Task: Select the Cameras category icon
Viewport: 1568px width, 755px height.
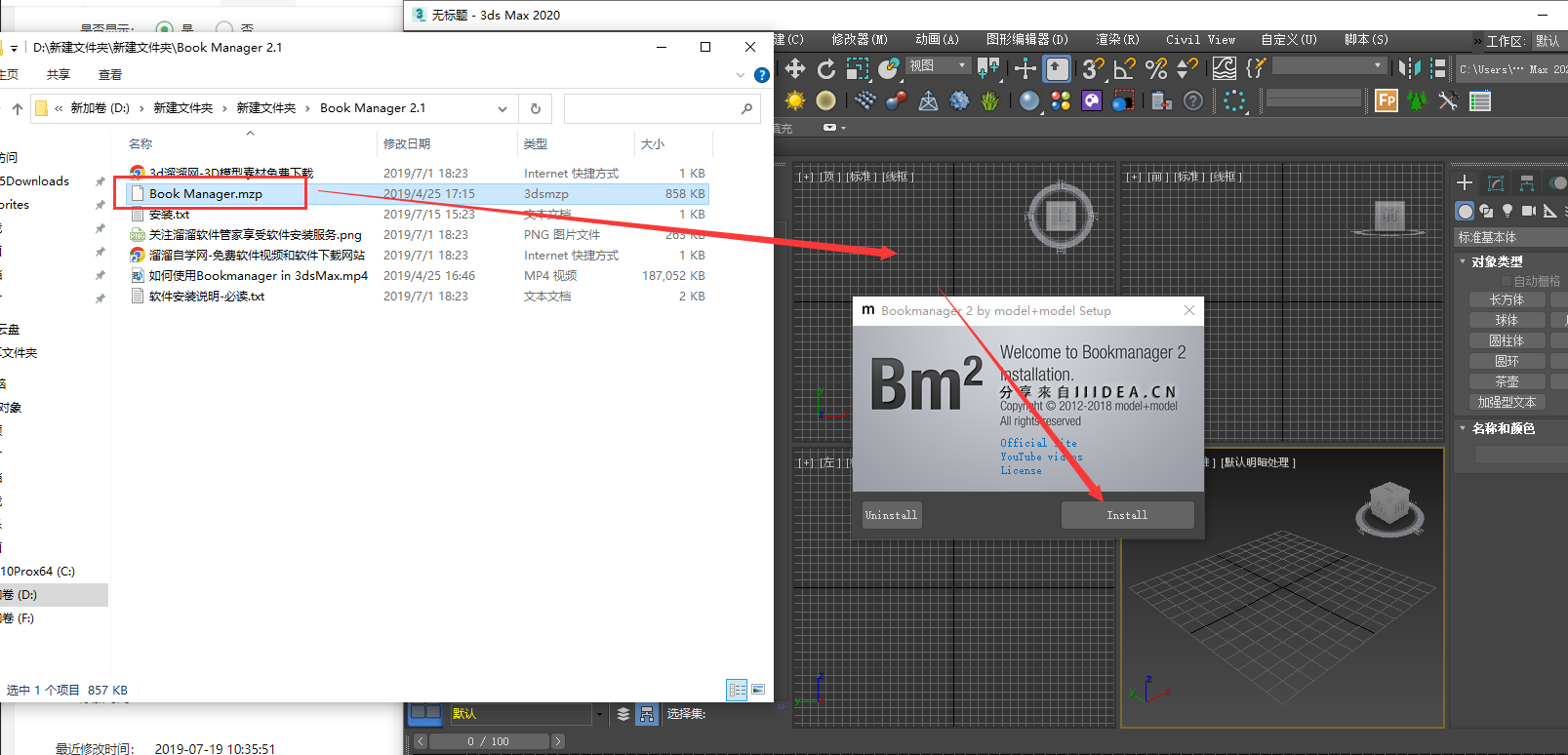Action: (x=1529, y=211)
